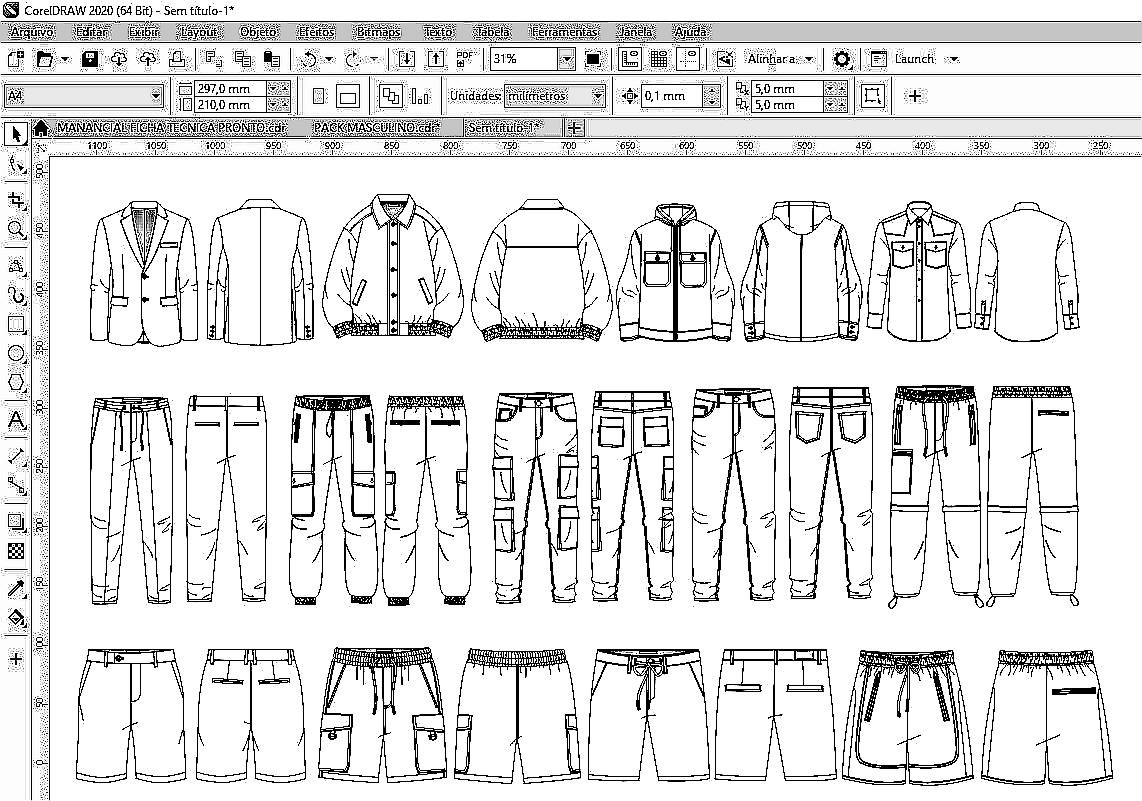Click the cloud download icon
Viewport: 1142px width, 801px height.
pyautogui.click(x=119, y=59)
